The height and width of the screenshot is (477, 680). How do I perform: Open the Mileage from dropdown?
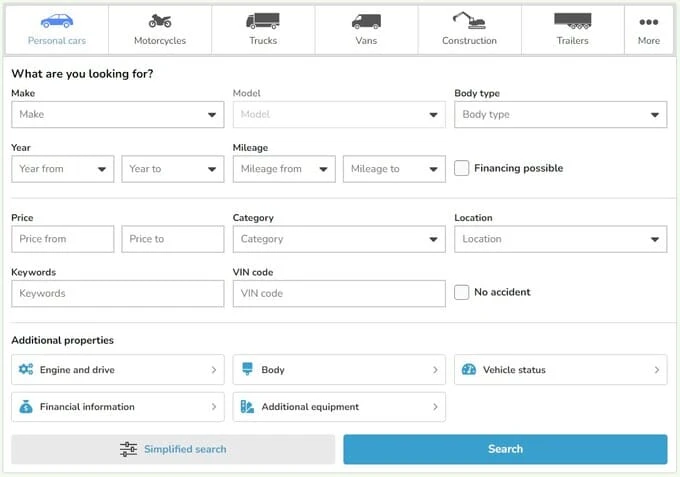coord(284,169)
